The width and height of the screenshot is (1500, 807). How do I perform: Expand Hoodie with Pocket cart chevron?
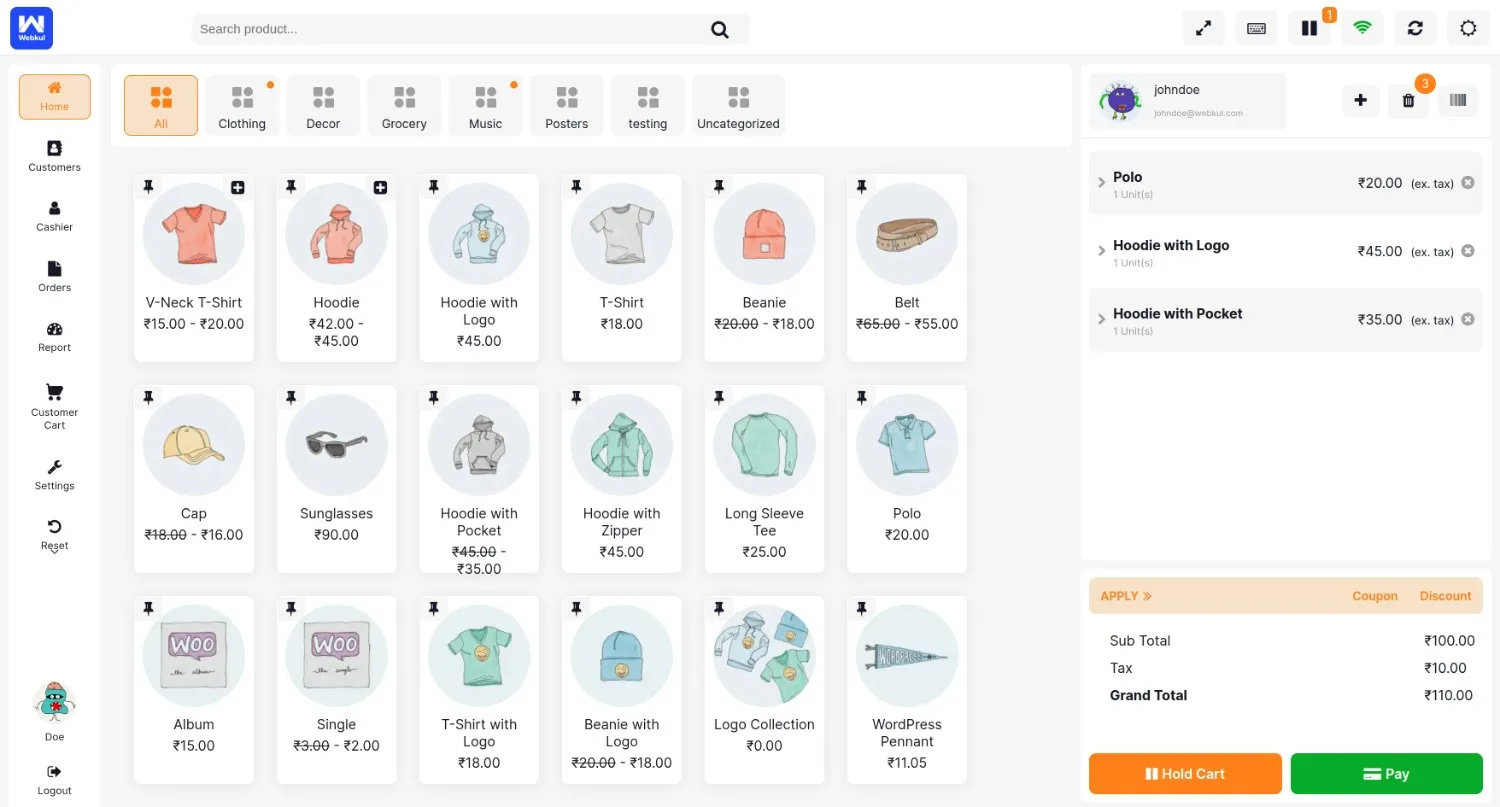click(1101, 319)
